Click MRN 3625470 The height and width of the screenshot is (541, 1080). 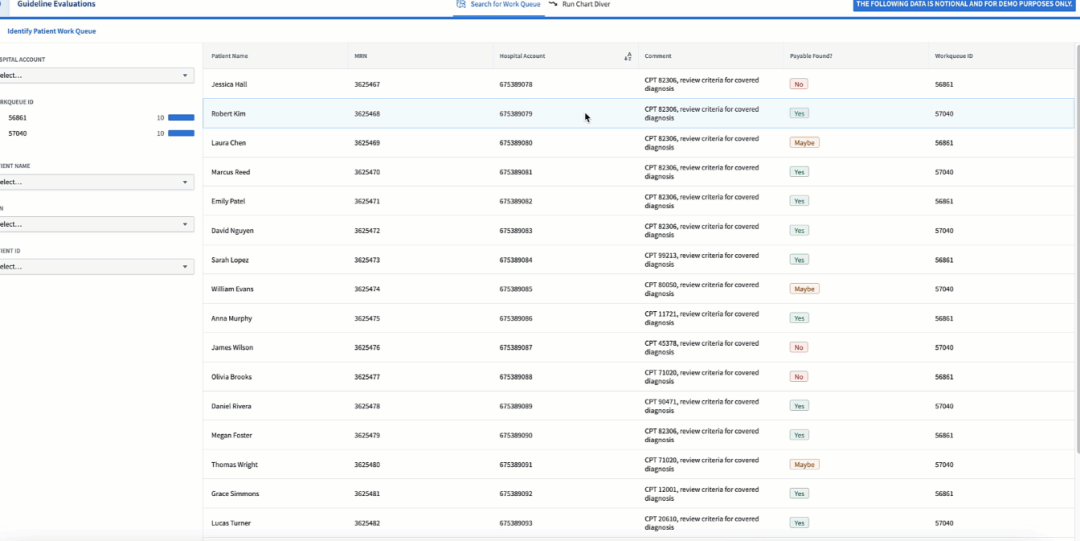point(366,172)
